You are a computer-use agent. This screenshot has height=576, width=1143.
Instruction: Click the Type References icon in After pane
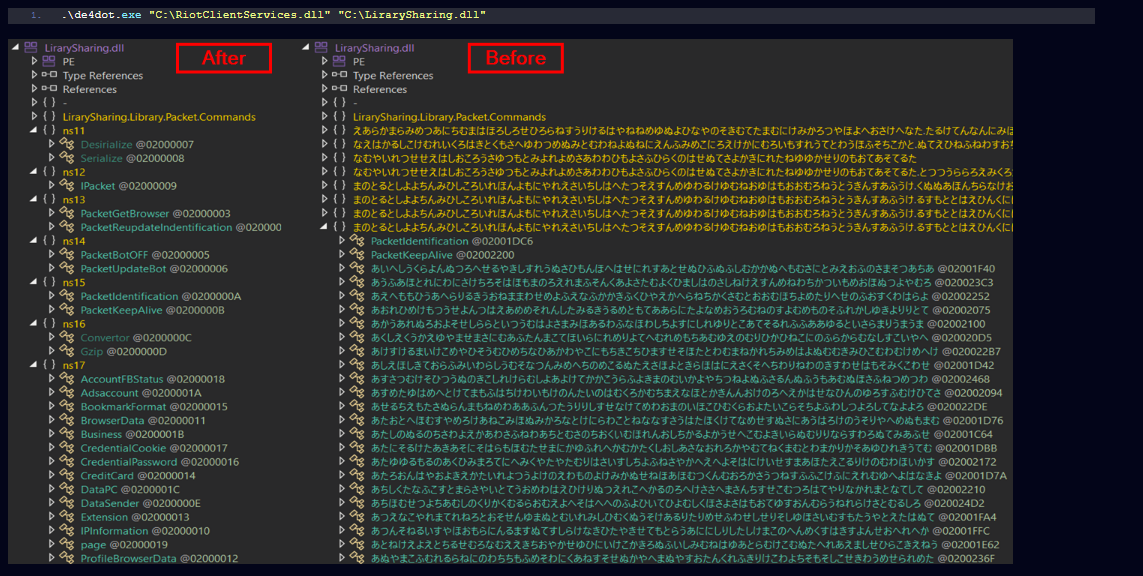[x=49, y=76]
